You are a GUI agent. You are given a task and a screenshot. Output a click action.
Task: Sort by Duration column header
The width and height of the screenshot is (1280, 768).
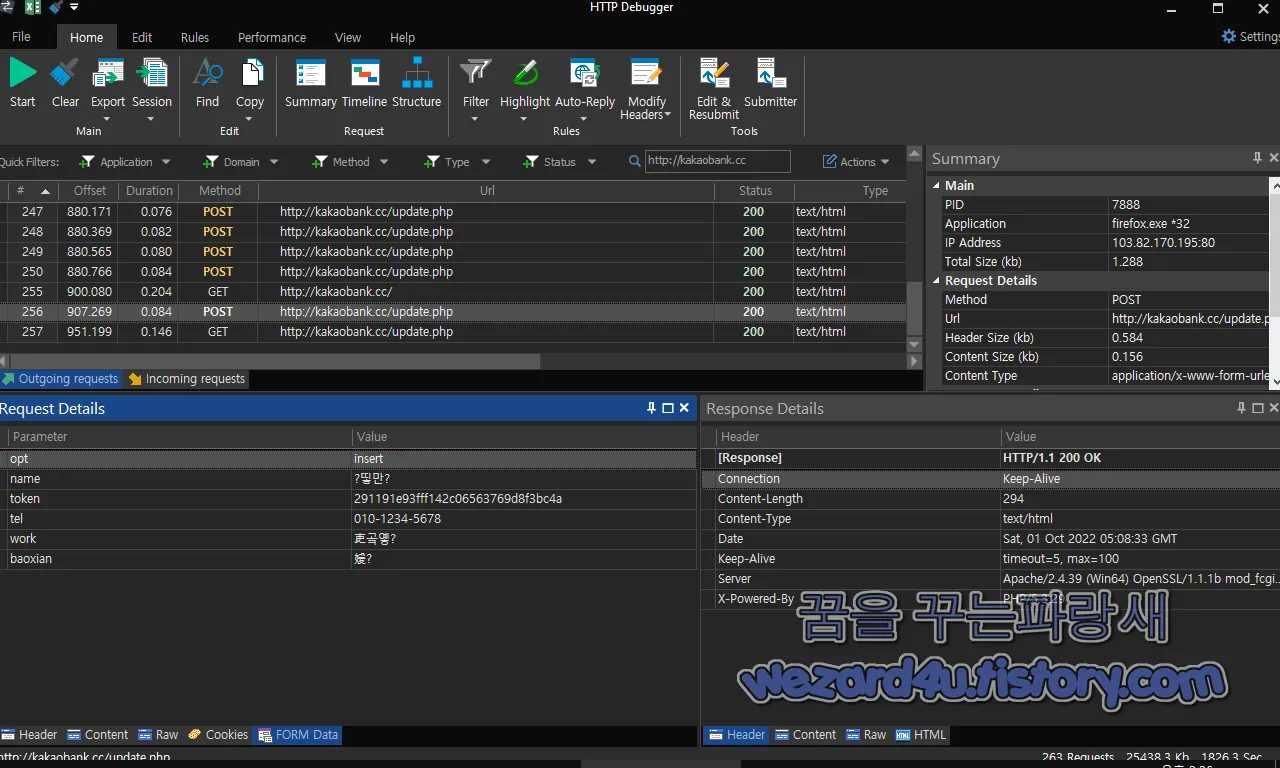pos(149,191)
